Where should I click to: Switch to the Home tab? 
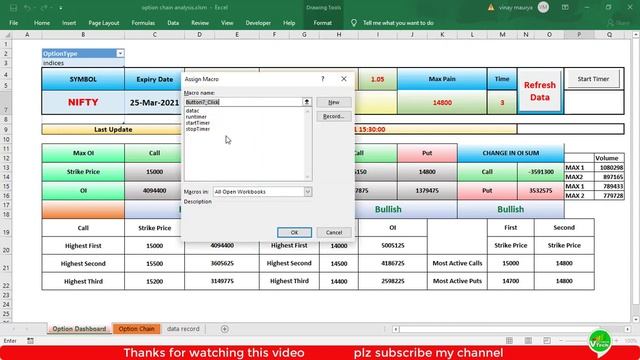[x=42, y=23]
